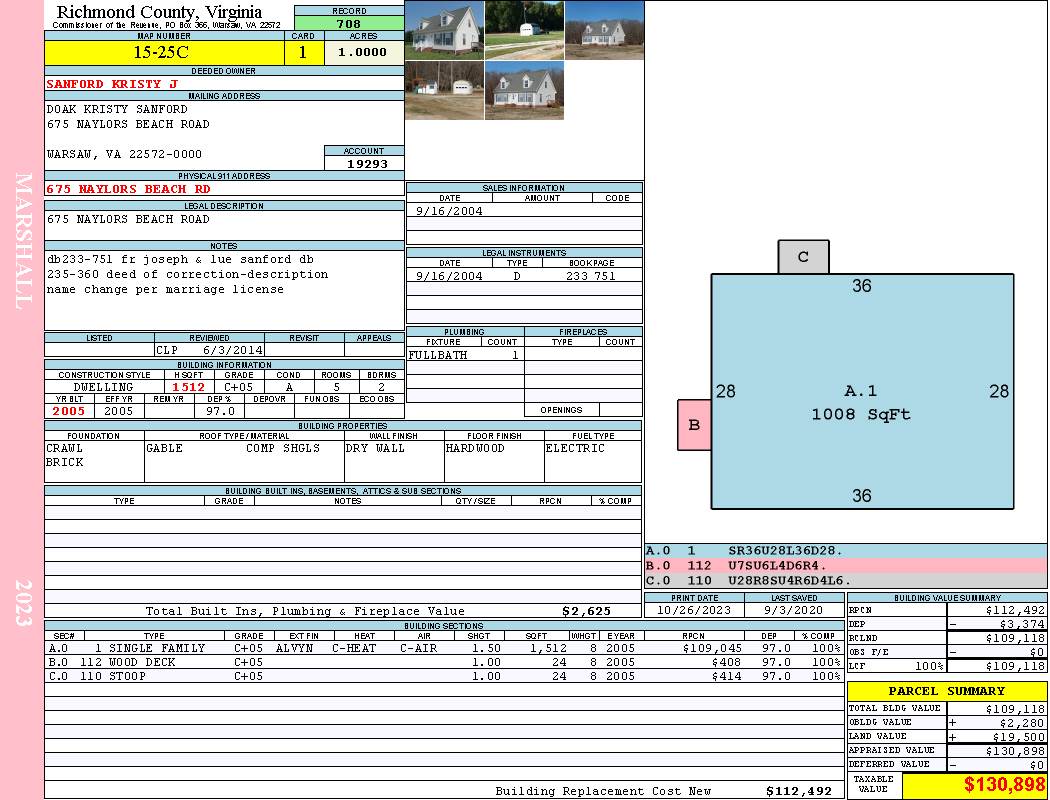
Task: Select the yellow map number 15-25C field
Action: (x=162, y=52)
